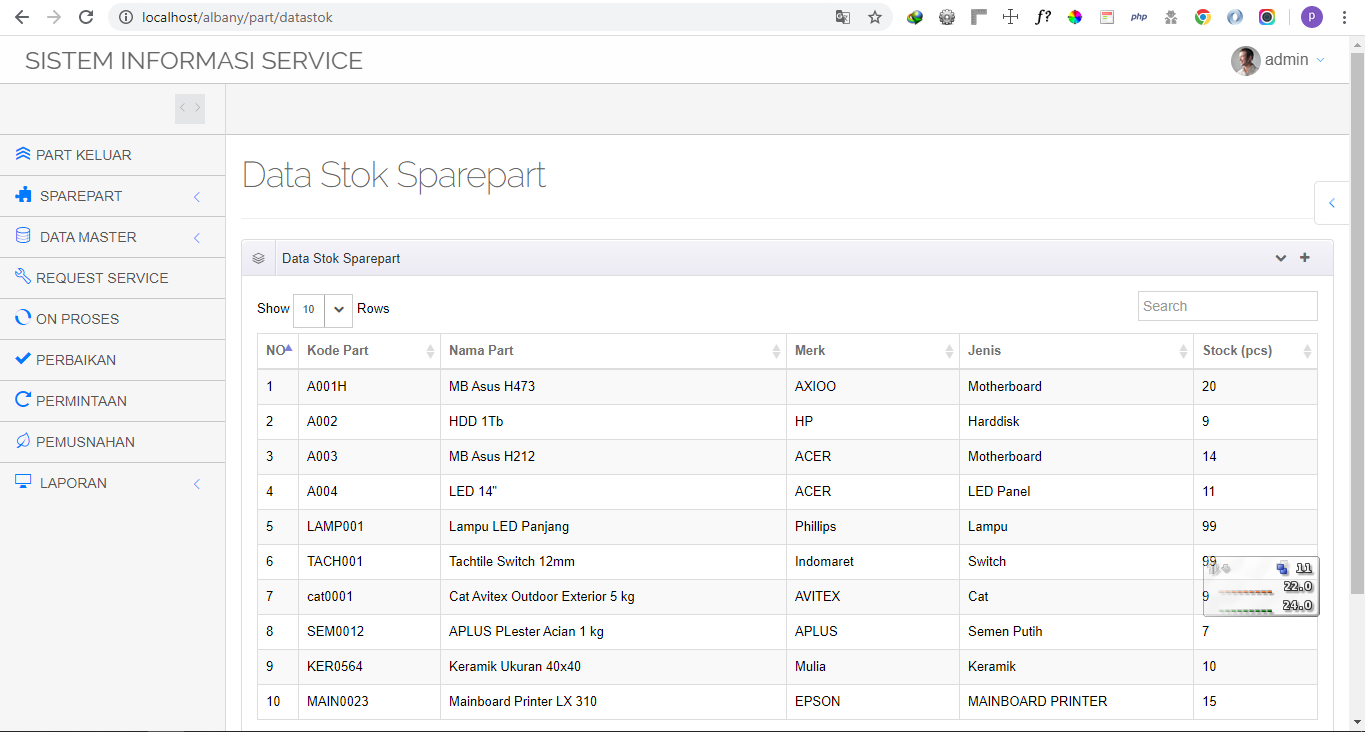Bookmark this page with the star icon

875,17
